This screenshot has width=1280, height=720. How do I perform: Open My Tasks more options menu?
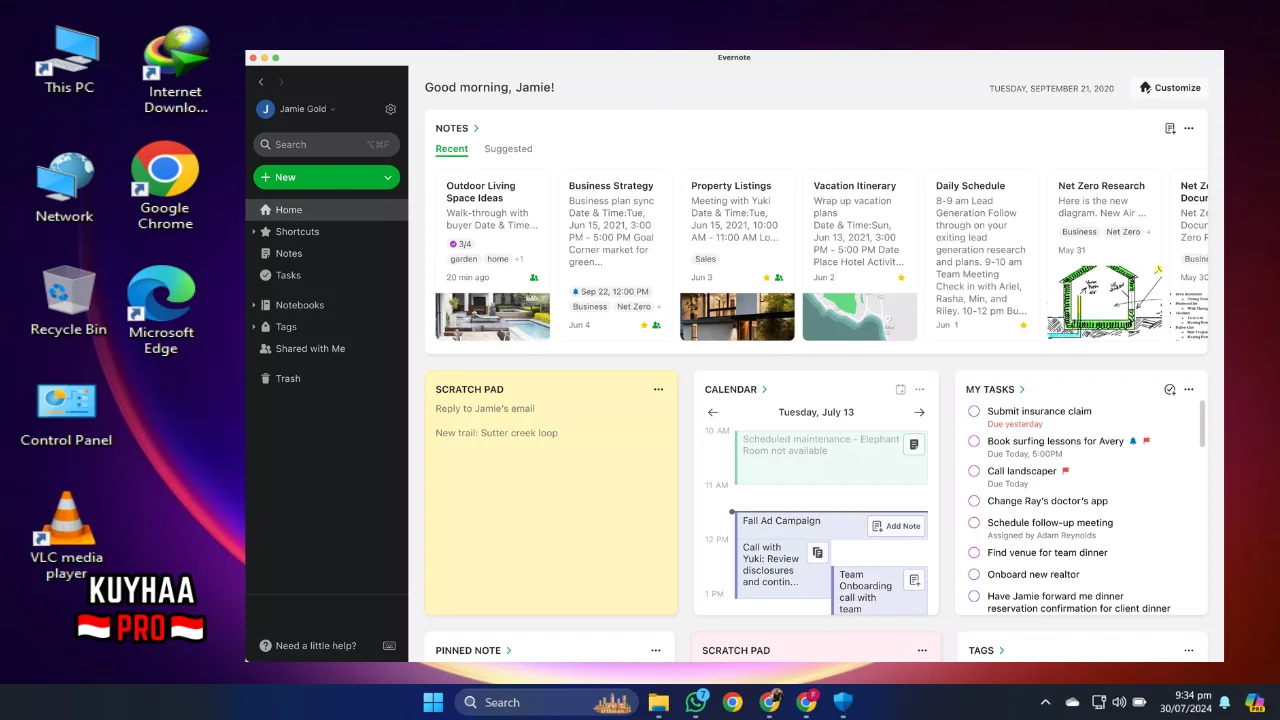point(1189,390)
